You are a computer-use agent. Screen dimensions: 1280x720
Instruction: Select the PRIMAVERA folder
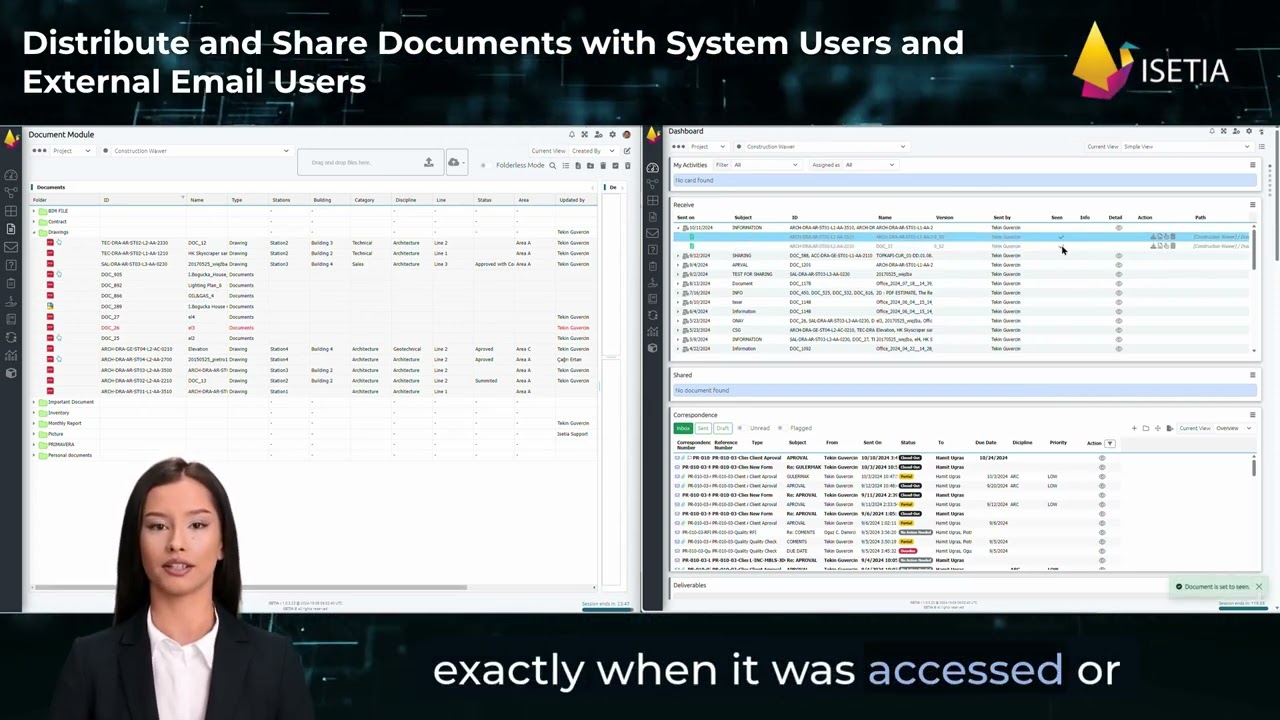pyautogui.click(x=60, y=444)
